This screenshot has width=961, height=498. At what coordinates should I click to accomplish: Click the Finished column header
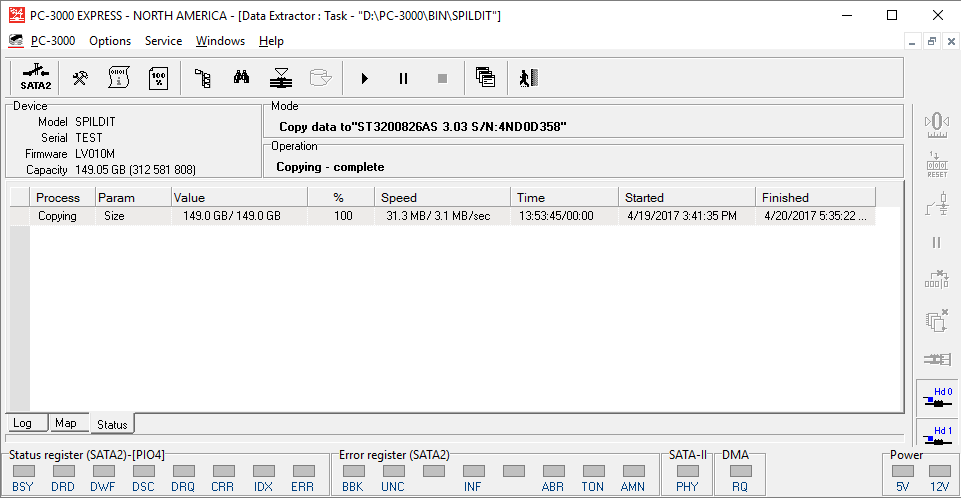pos(816,198)
